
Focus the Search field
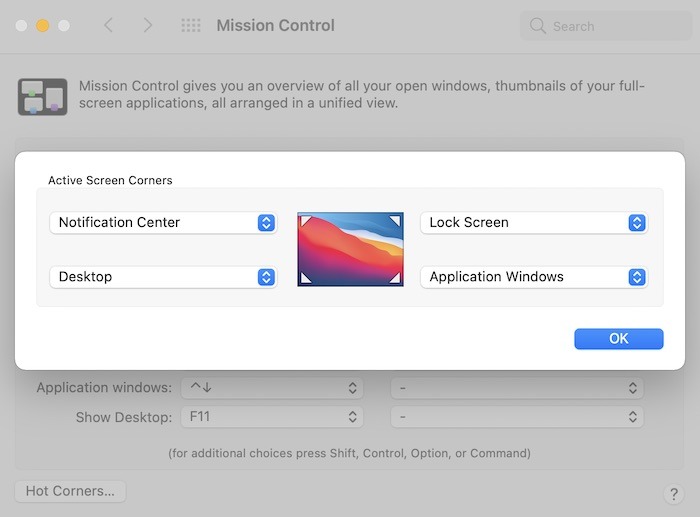pyautogui.click(x=606, y=26)
